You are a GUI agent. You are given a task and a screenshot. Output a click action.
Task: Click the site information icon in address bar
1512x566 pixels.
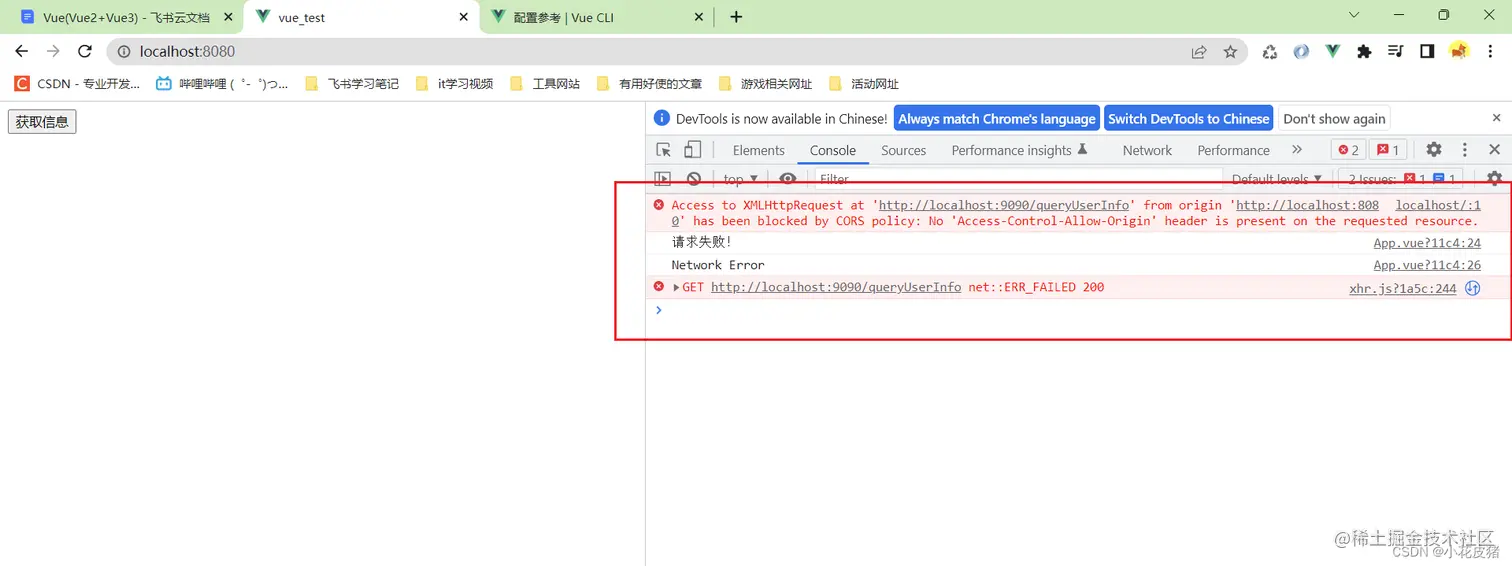[122, 52]
